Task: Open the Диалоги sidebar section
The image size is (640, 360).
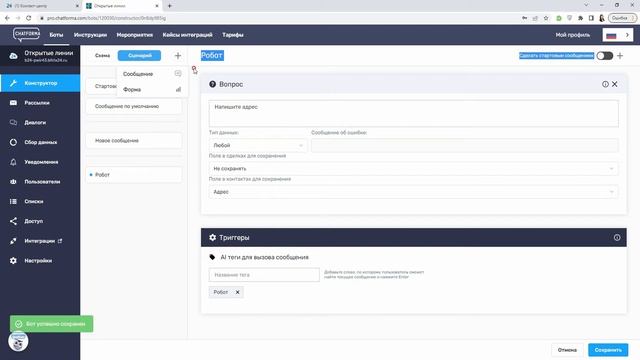Action: coord(40,122)
